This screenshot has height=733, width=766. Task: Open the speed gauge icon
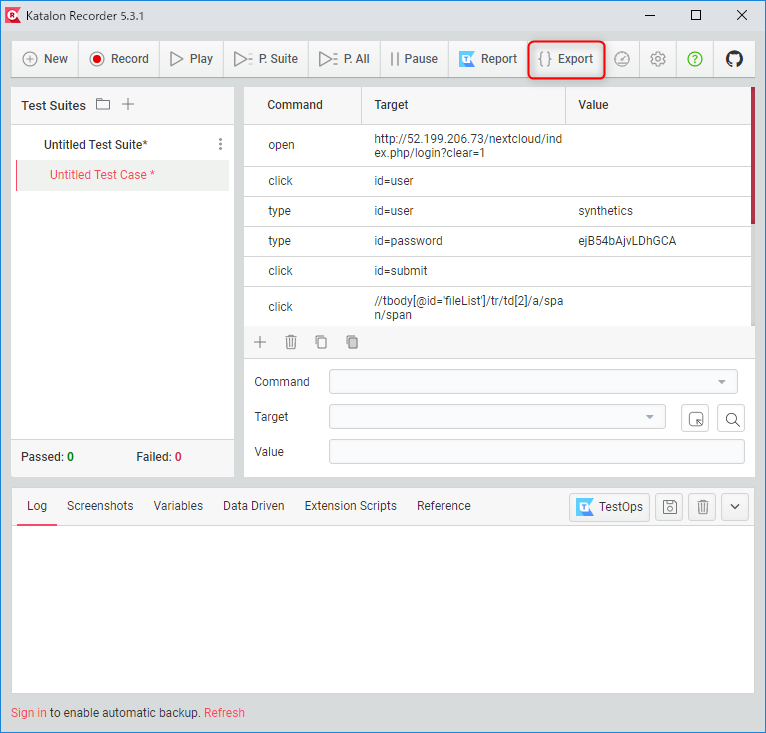[x=621, y=59]
